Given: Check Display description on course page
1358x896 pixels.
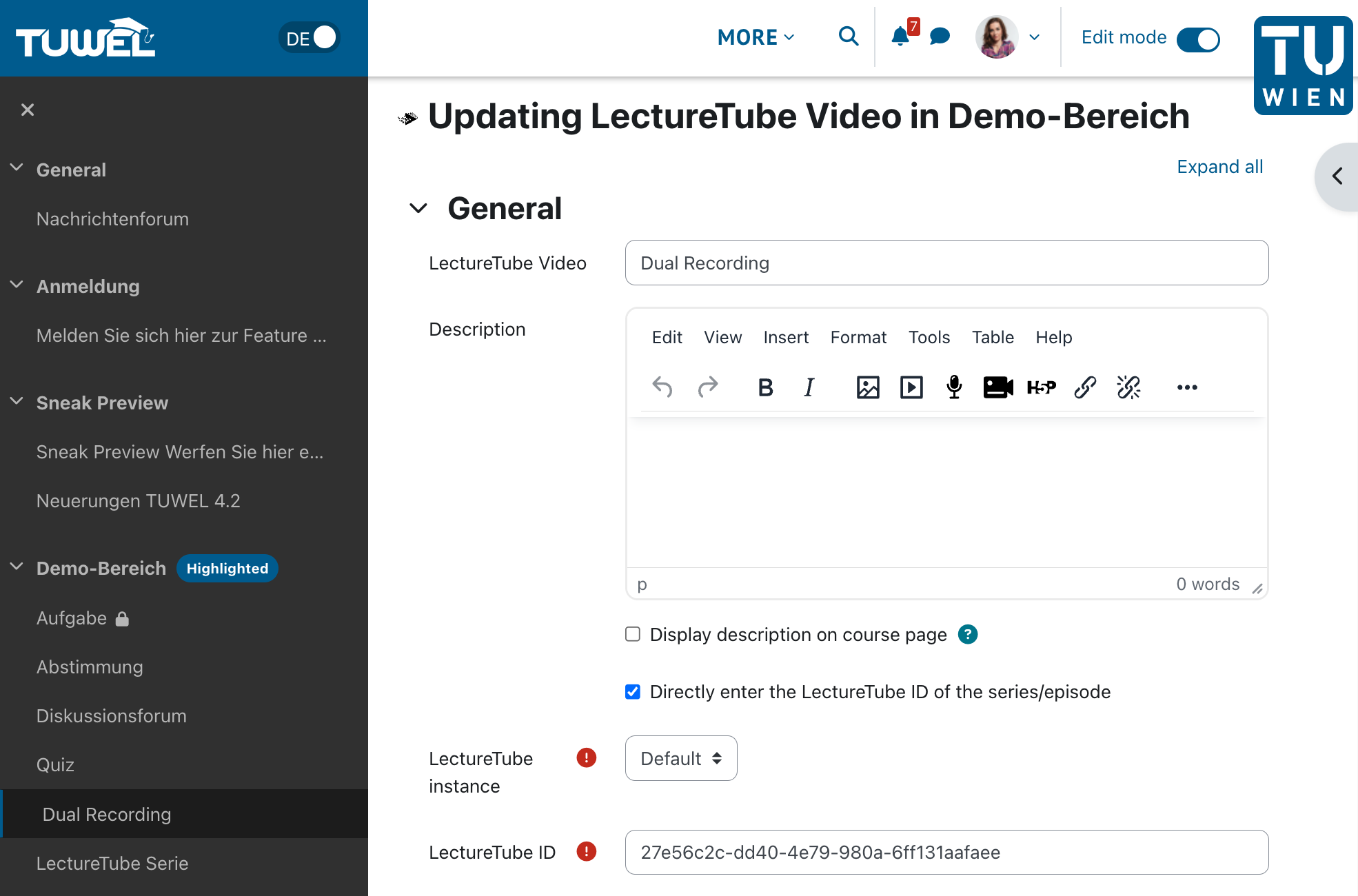Looking at the screenshot, I should 633,634.
